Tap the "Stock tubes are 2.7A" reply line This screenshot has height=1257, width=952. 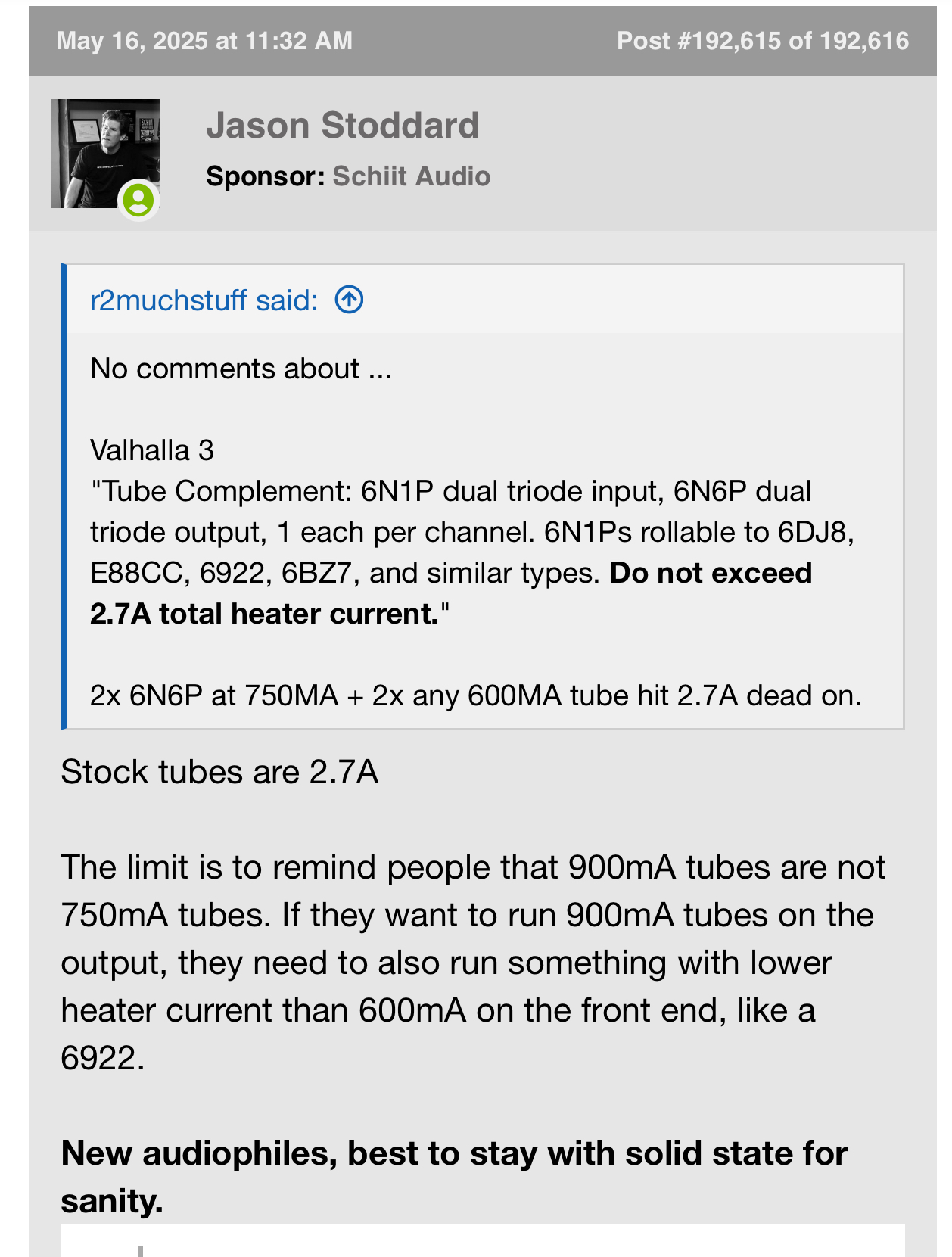219,772
